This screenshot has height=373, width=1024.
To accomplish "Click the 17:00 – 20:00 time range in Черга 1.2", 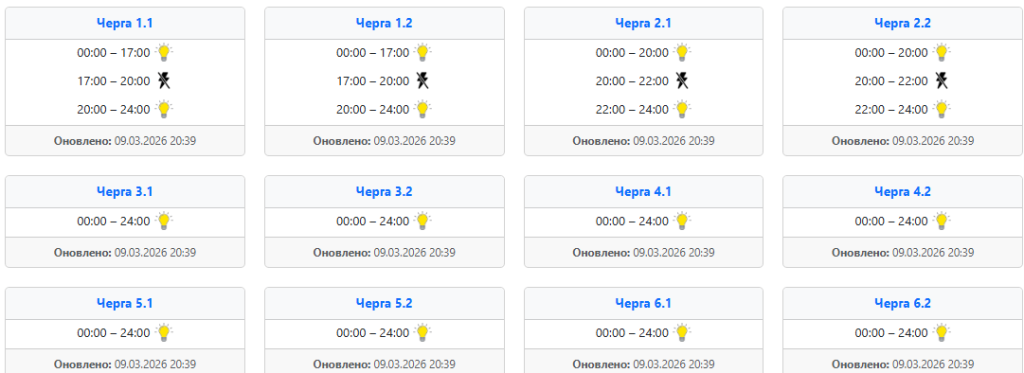I will [x=373, y=81].
